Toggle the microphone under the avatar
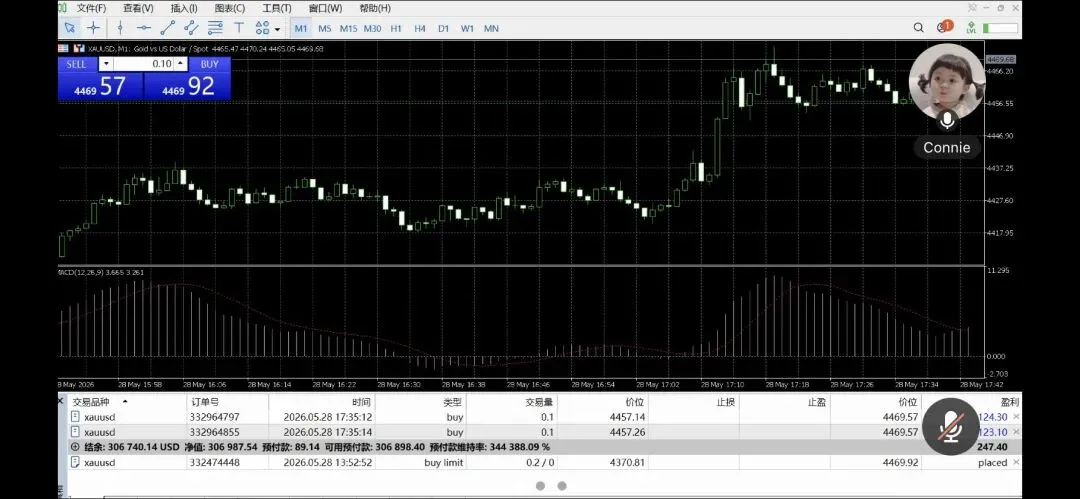The image size is (1080, 499). tap(947, 121)
